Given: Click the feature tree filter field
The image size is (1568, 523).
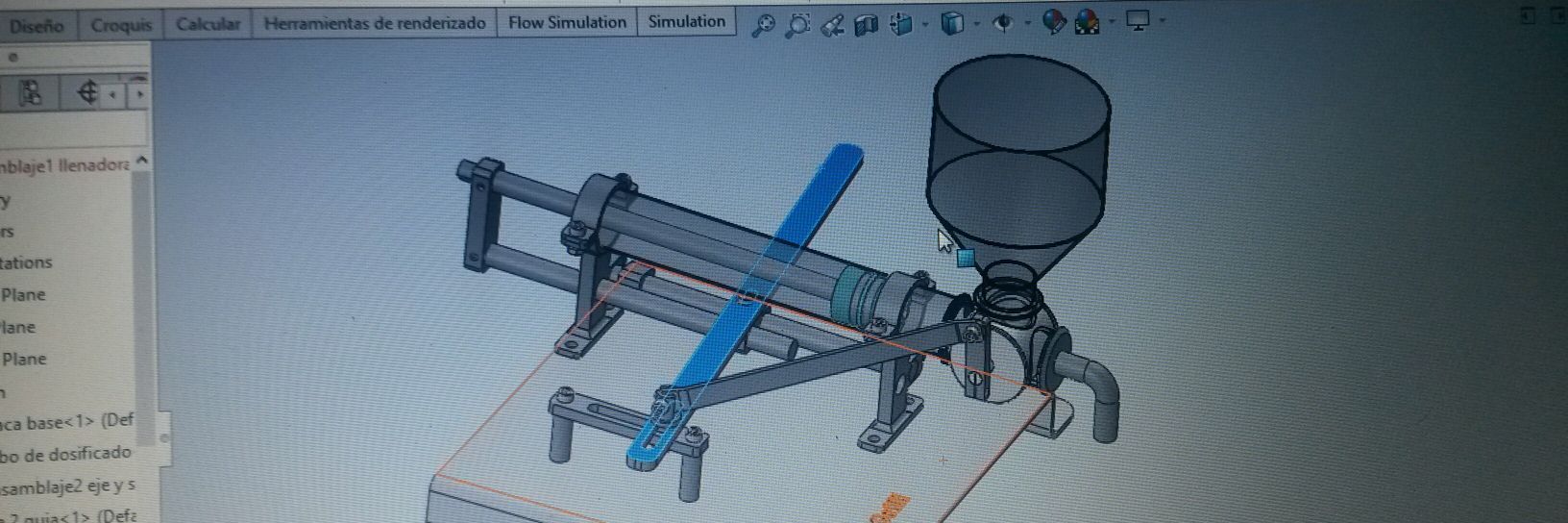Looking at the screenshot, I should tap(73, 128).
